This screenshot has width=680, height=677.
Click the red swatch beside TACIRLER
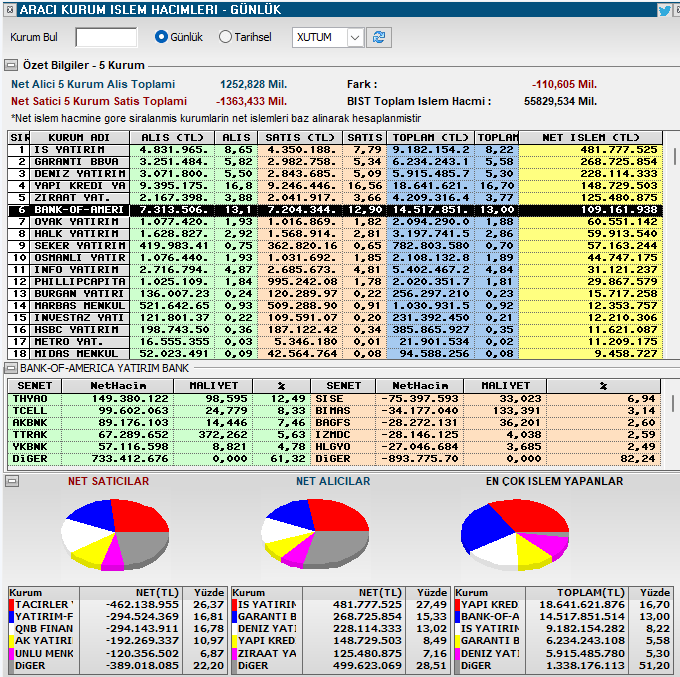(x=12, y=605)
